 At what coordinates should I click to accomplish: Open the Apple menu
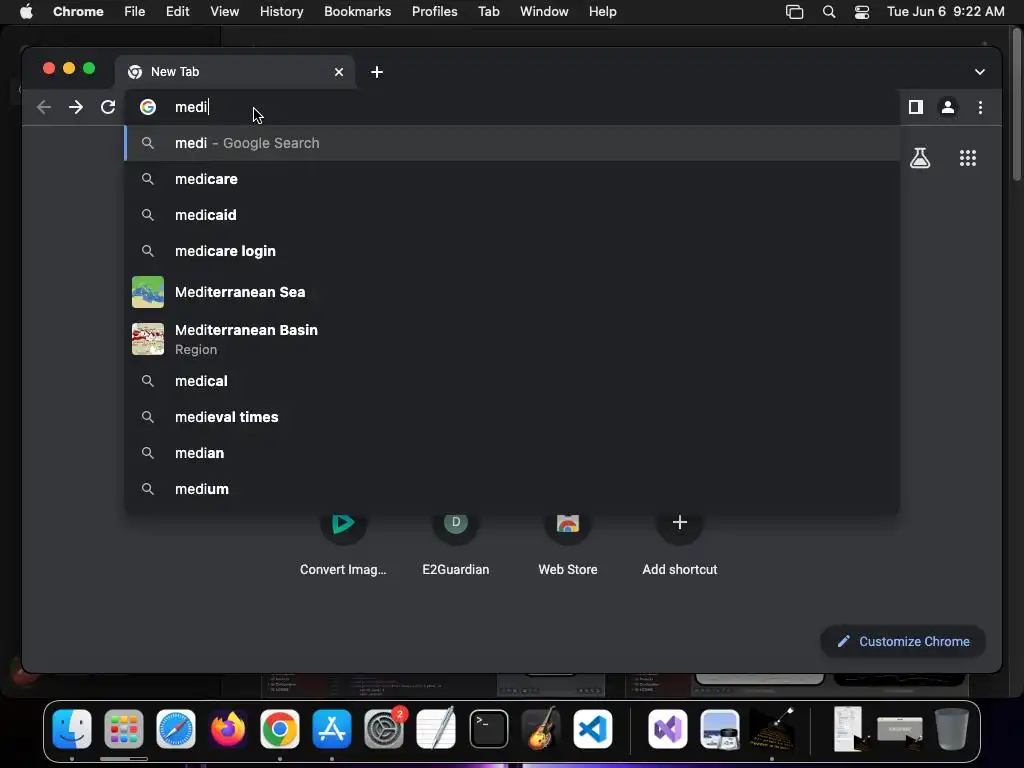[x=26, y=12]
